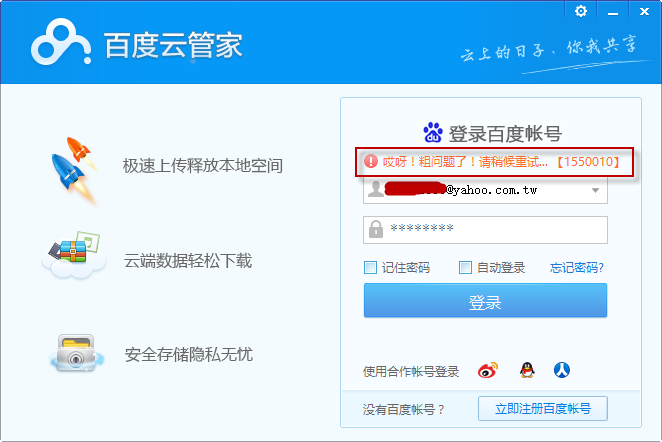Click the safe storage feature icon
The image size is (662, 442).
[x=77, y=353]
